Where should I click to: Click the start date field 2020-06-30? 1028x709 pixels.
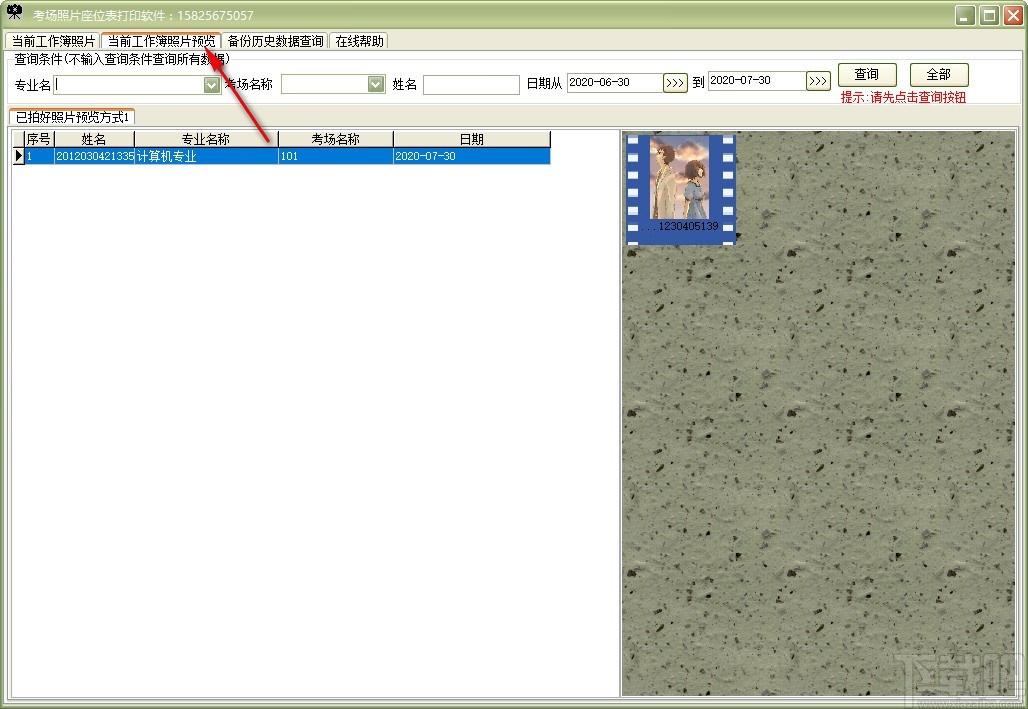[614, 83]
